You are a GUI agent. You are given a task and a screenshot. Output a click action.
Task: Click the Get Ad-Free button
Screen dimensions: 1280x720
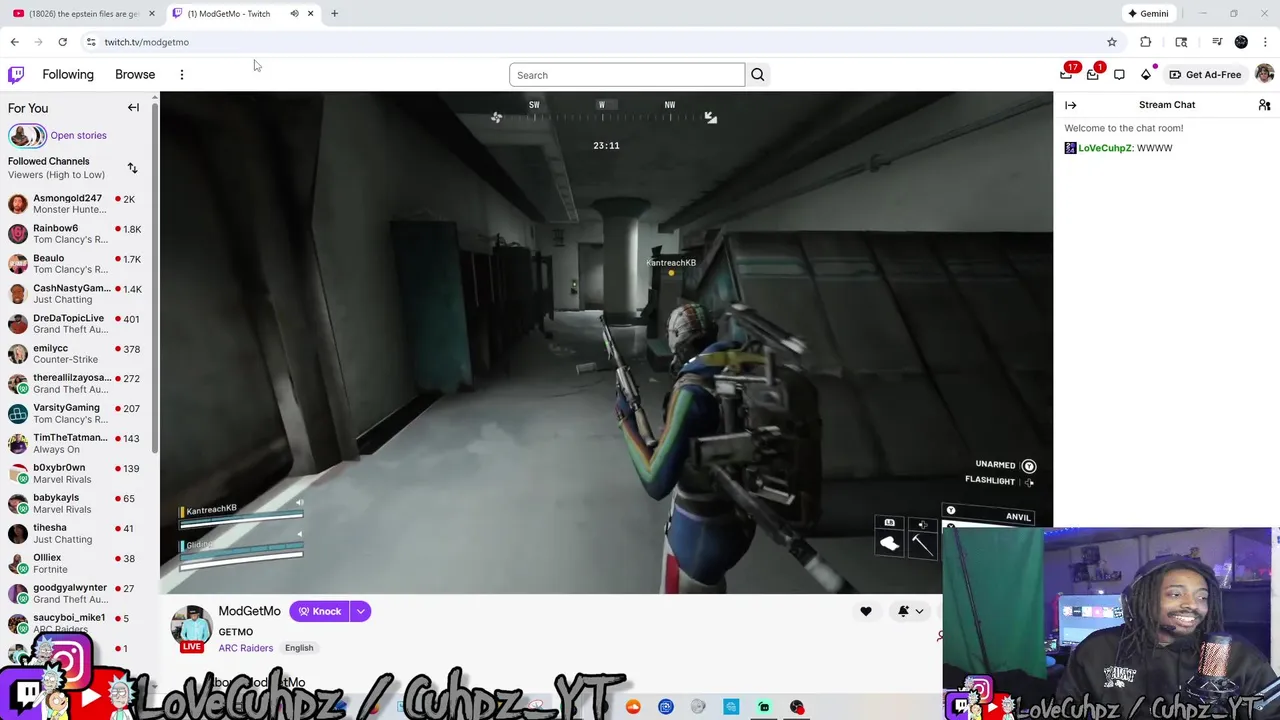point(1205,75)
